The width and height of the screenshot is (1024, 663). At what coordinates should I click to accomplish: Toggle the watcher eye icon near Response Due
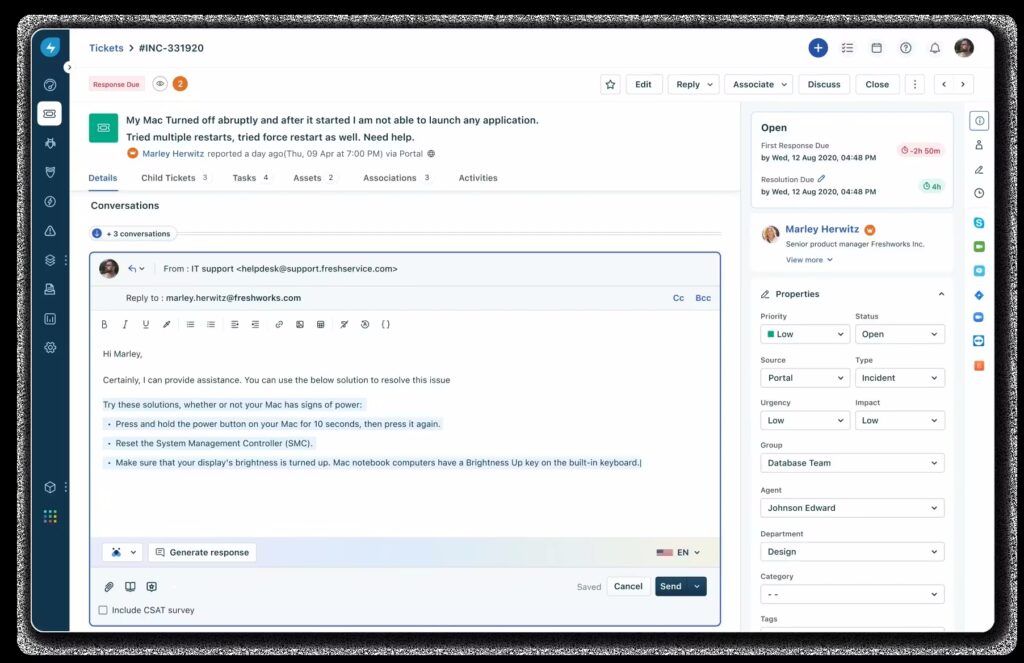coord(160,84)
